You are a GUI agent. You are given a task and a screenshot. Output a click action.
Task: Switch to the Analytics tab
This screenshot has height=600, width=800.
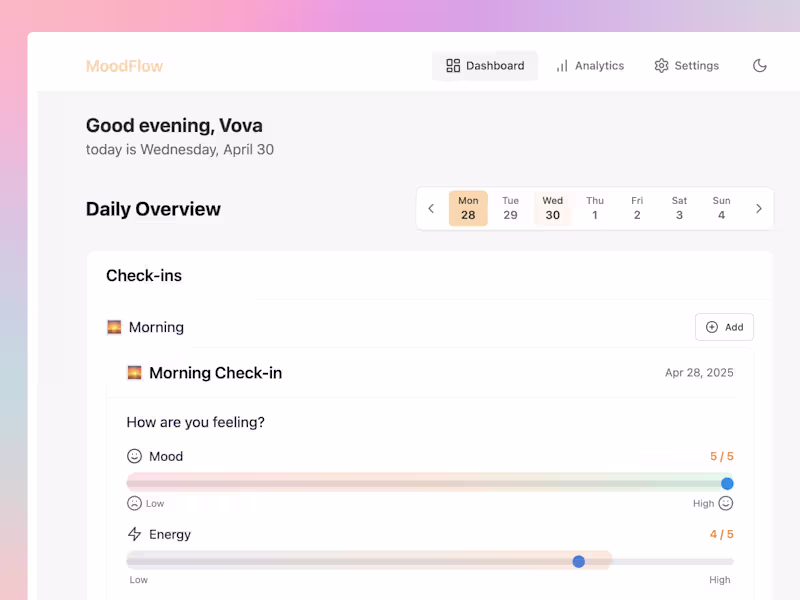pyautogui.click(x=590, y=66)
